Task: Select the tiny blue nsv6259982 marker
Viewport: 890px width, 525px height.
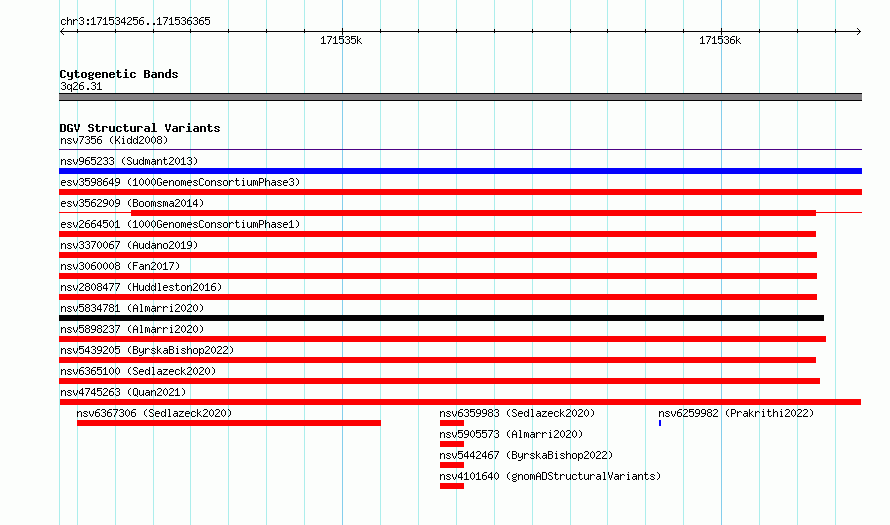Action: (x=660, y=423)
